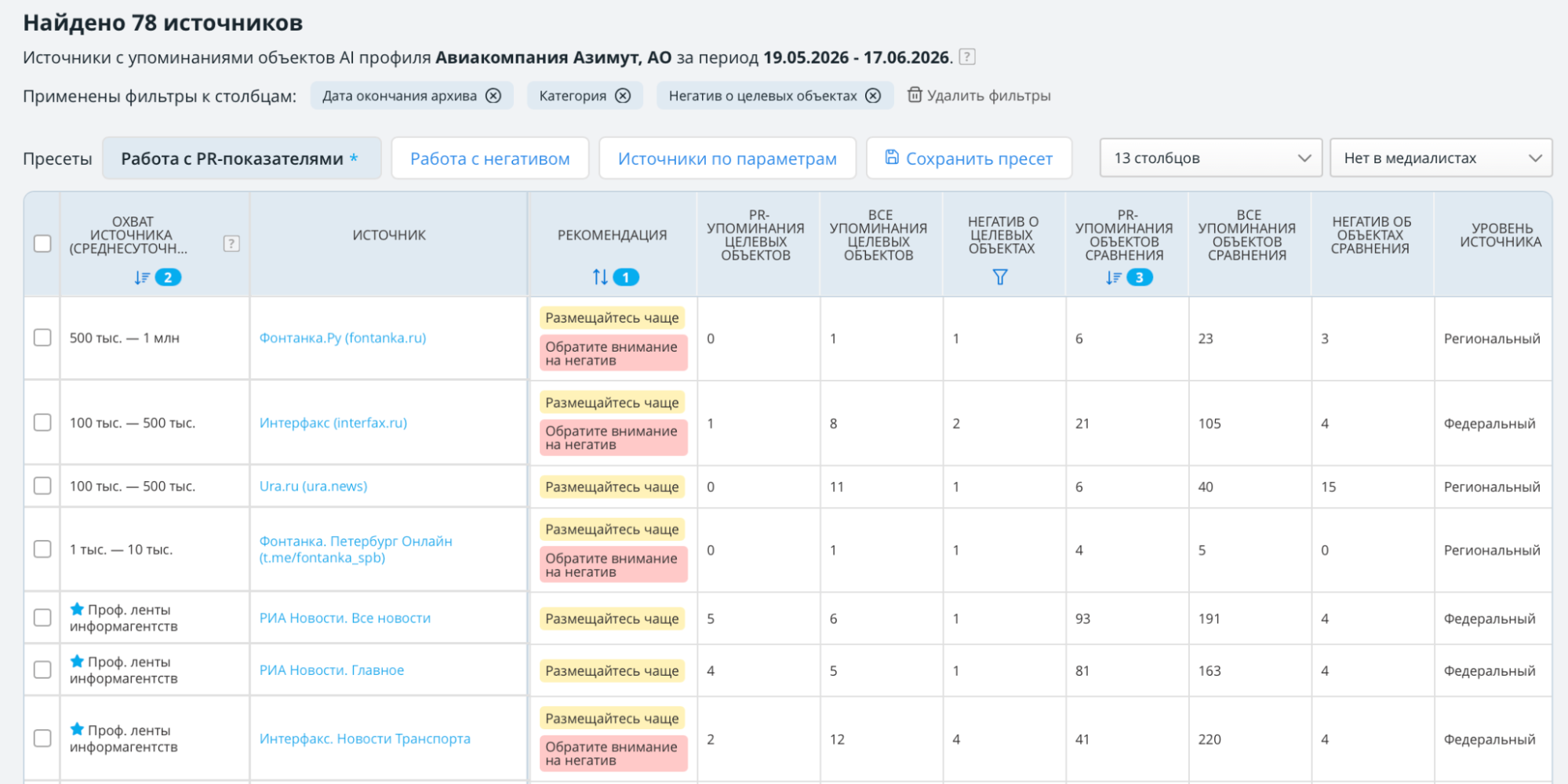The image size is (1568, 784).
Task: Remove the Негатив о целевых объектах filter chip
Action: click(873, 96)
